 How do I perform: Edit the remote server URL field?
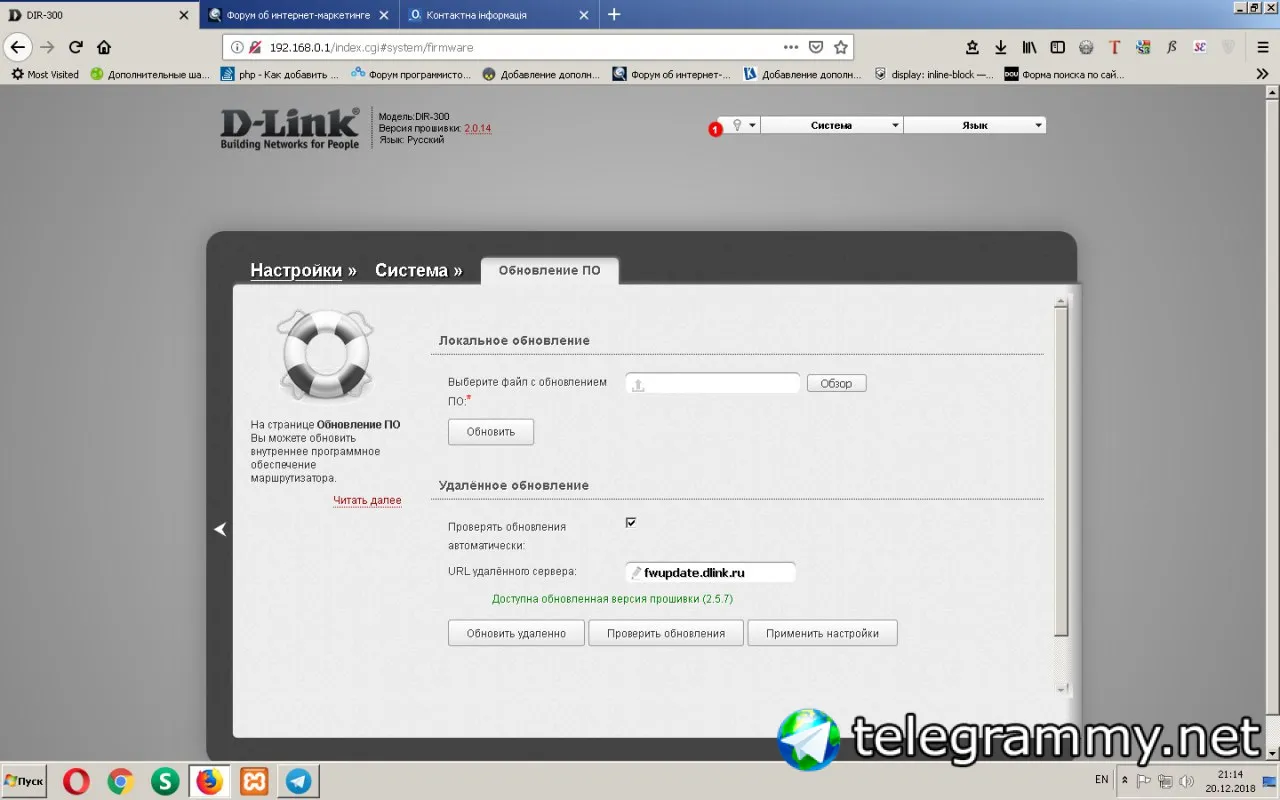click(711, 573)
